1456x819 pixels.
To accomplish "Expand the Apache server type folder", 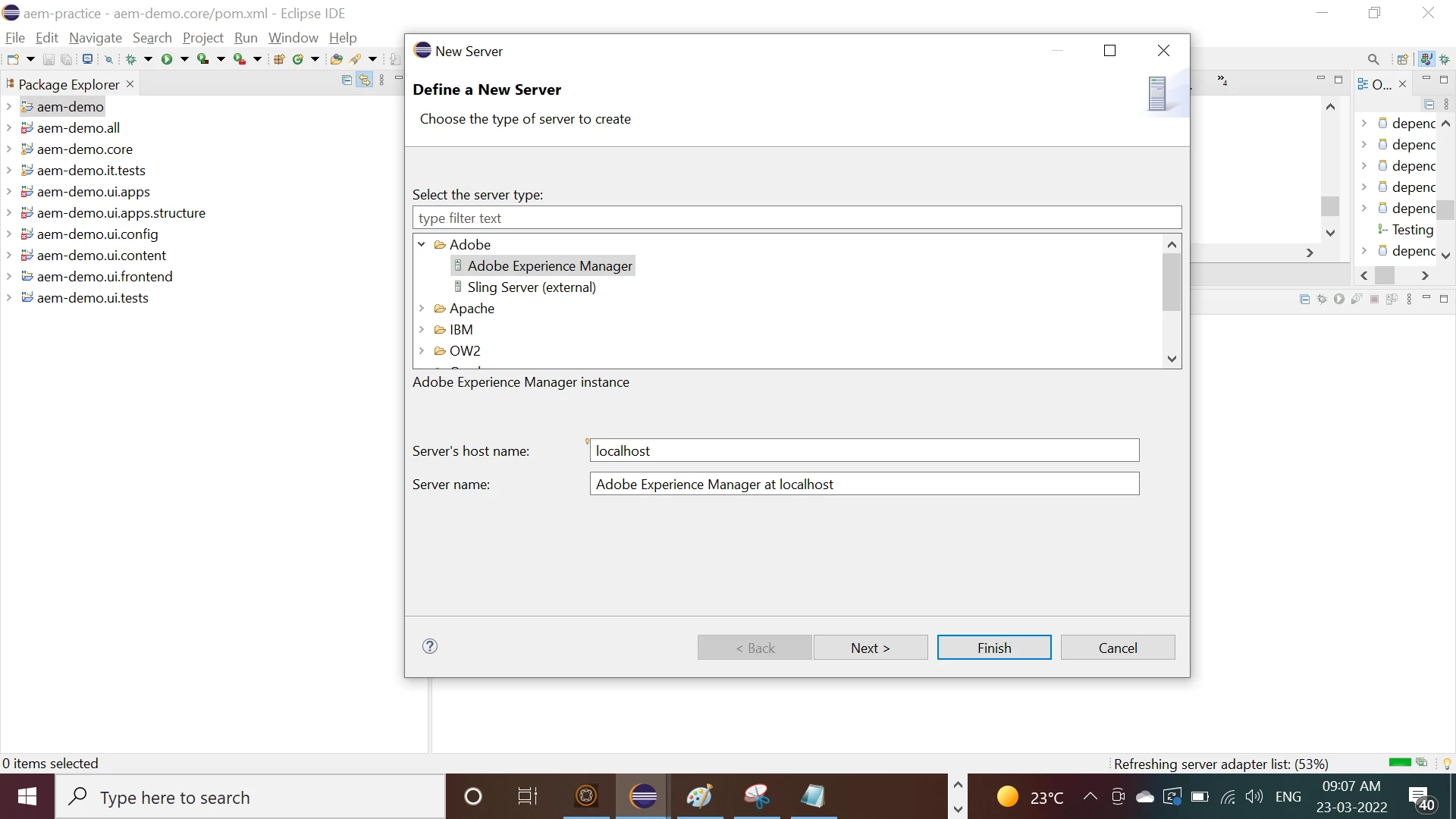I will click(422, 309).
